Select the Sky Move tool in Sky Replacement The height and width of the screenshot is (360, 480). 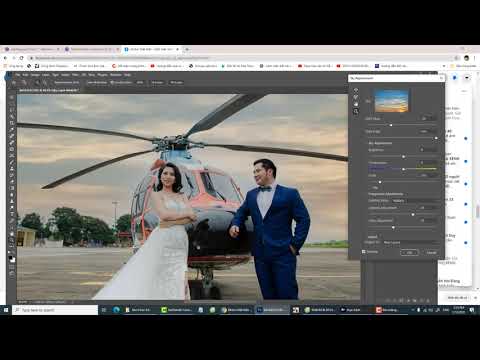[x=356, y=90]
